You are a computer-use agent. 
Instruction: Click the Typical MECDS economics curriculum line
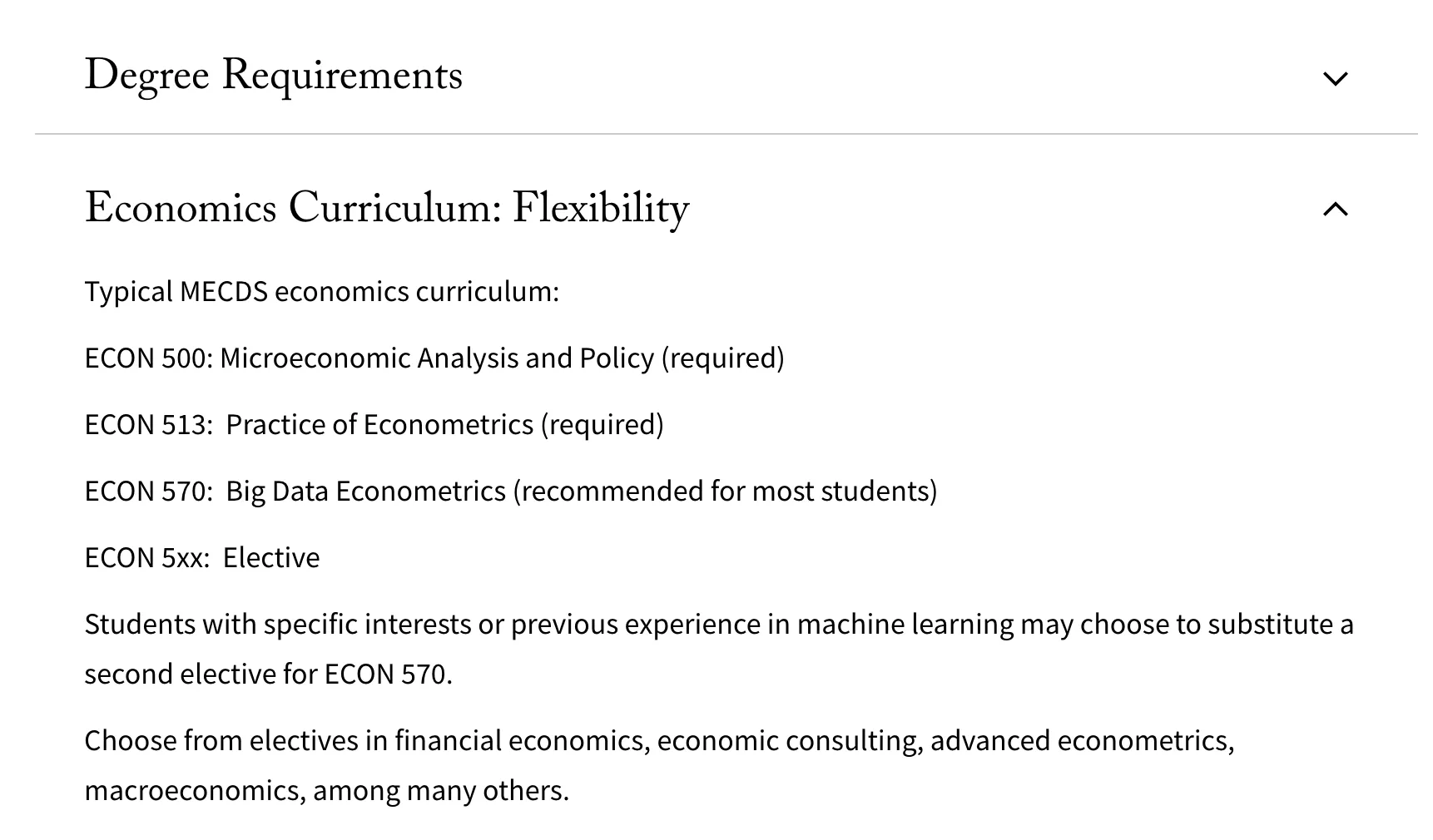click(321, 292)
